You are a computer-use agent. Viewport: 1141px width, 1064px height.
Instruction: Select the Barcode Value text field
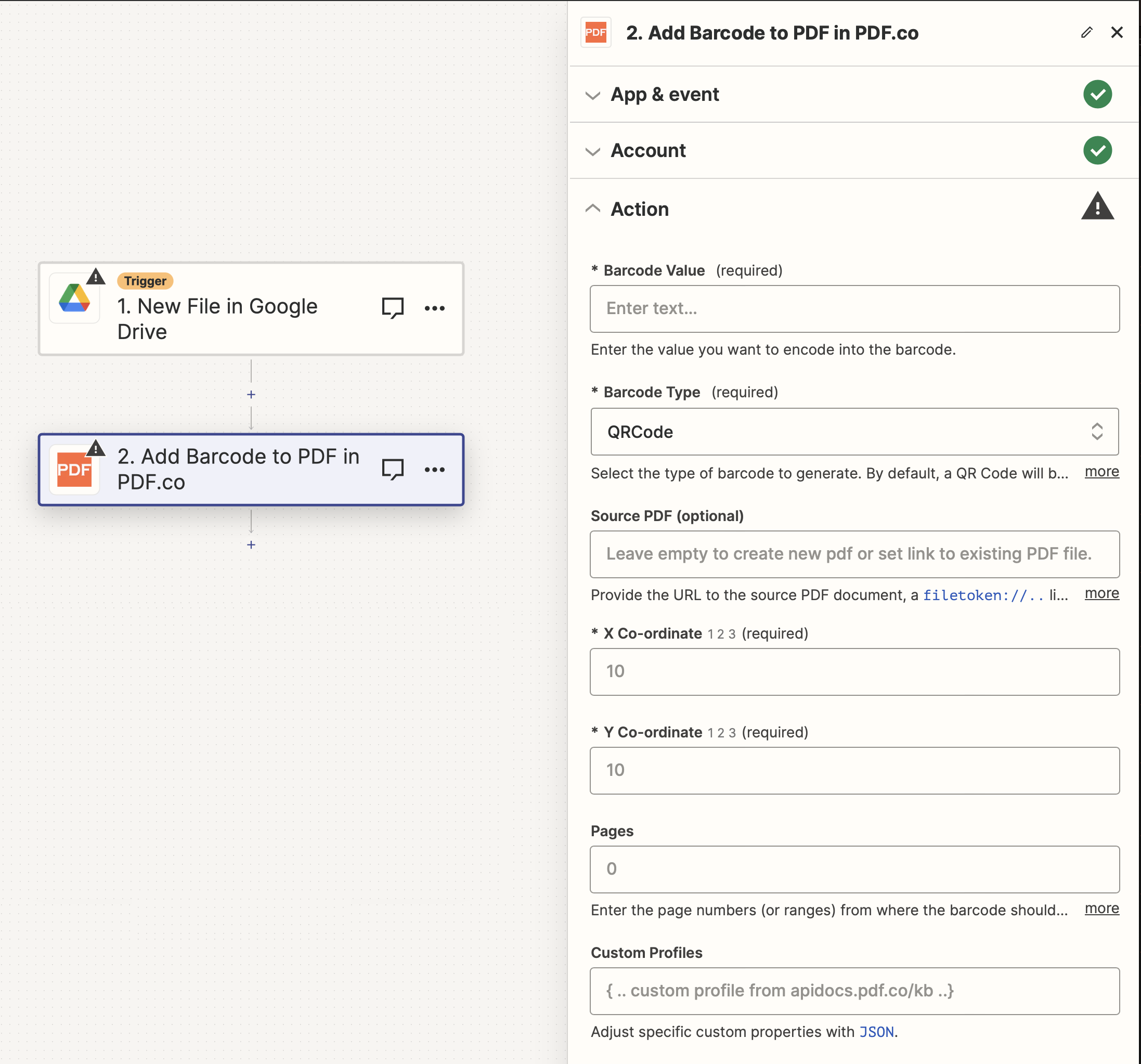click(854, 309)
